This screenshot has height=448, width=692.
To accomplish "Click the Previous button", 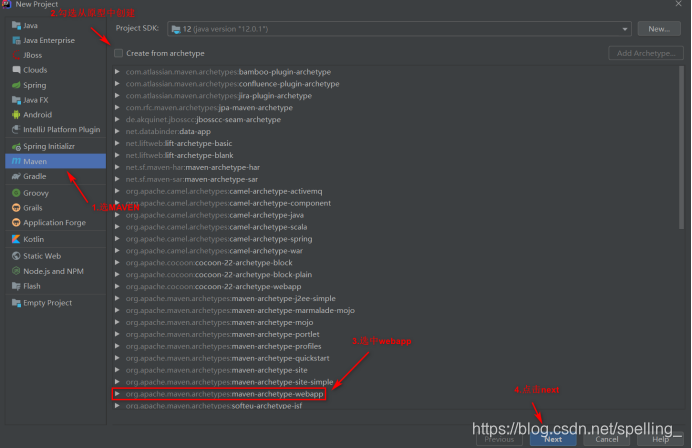I will (x=499, y=439).
